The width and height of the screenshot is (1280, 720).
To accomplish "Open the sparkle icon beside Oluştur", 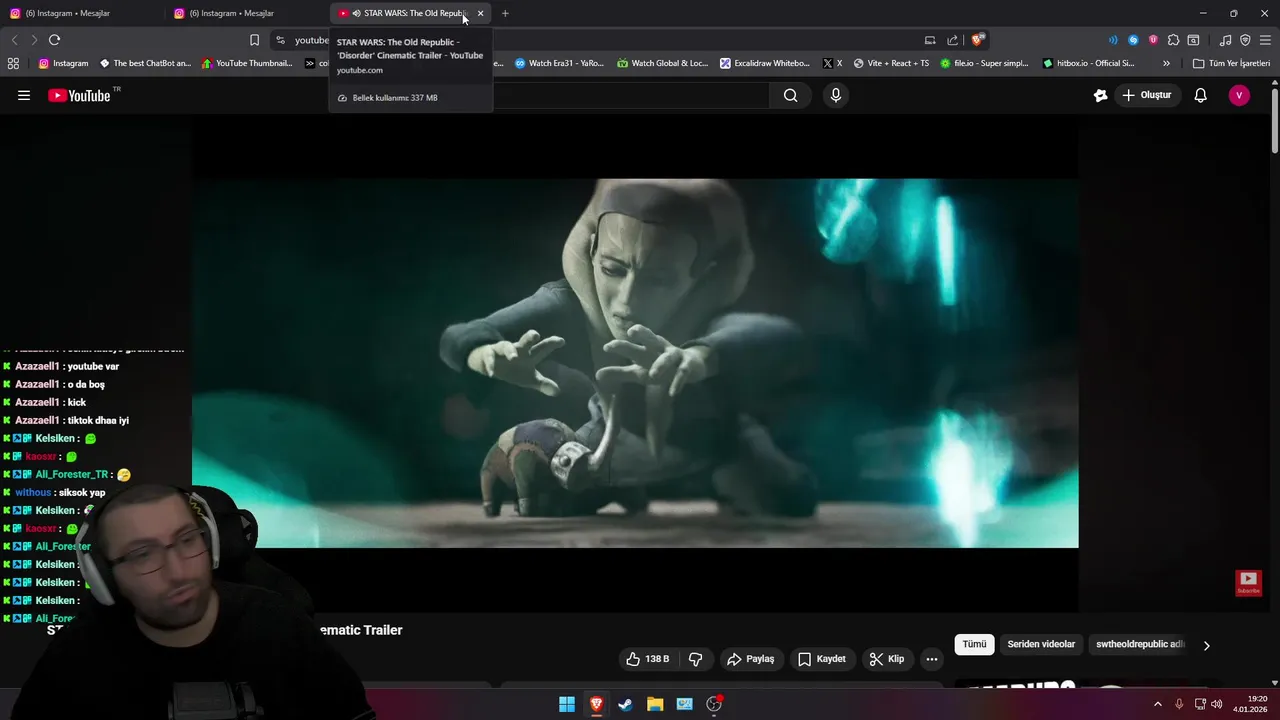I will [1101, 96].
